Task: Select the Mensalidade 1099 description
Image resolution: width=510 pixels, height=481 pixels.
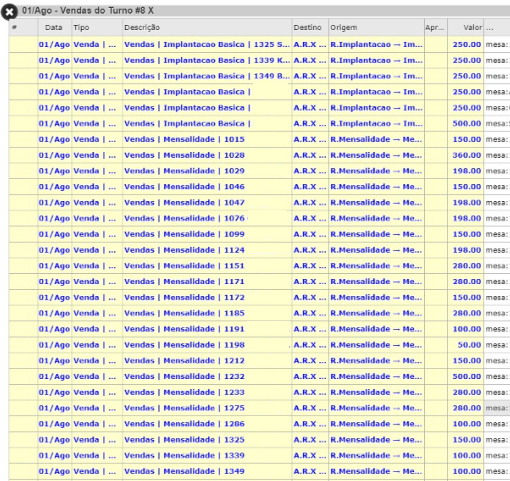Action: (x=184, y=234)
